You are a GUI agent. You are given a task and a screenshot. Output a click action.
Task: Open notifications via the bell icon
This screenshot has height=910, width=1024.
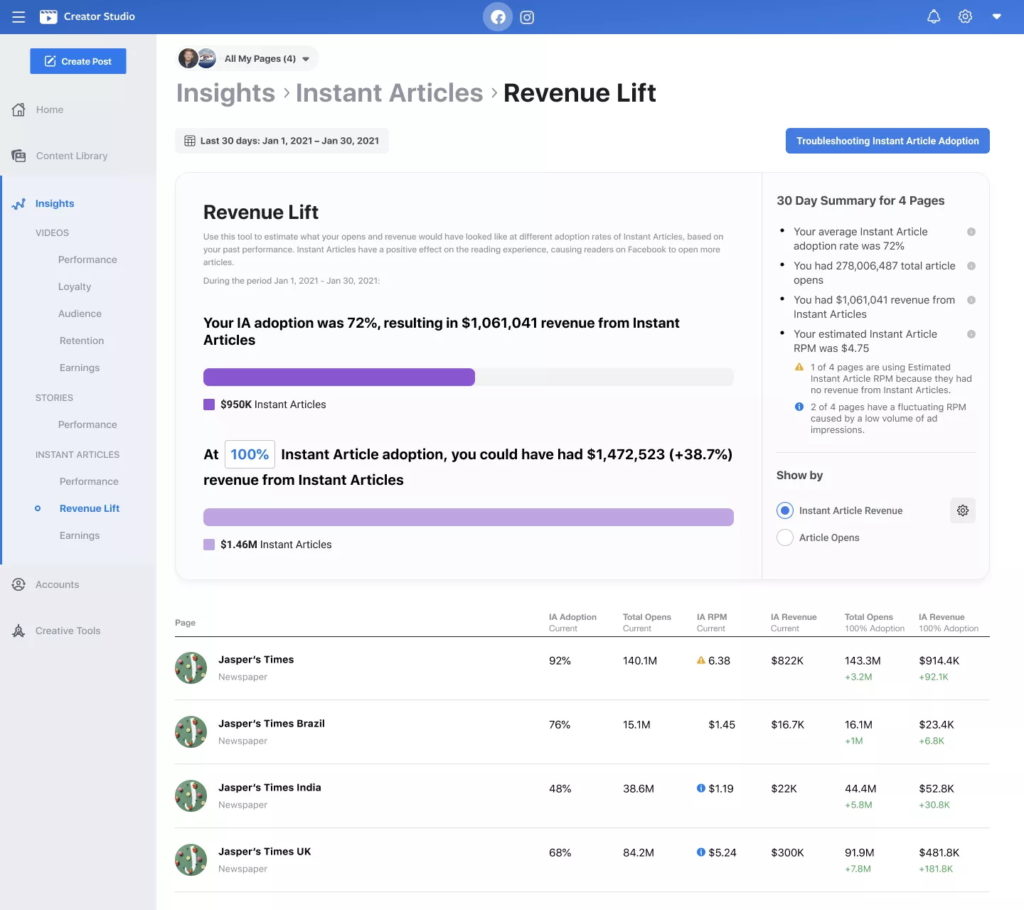pyautogui.click(x=933, y=16)
